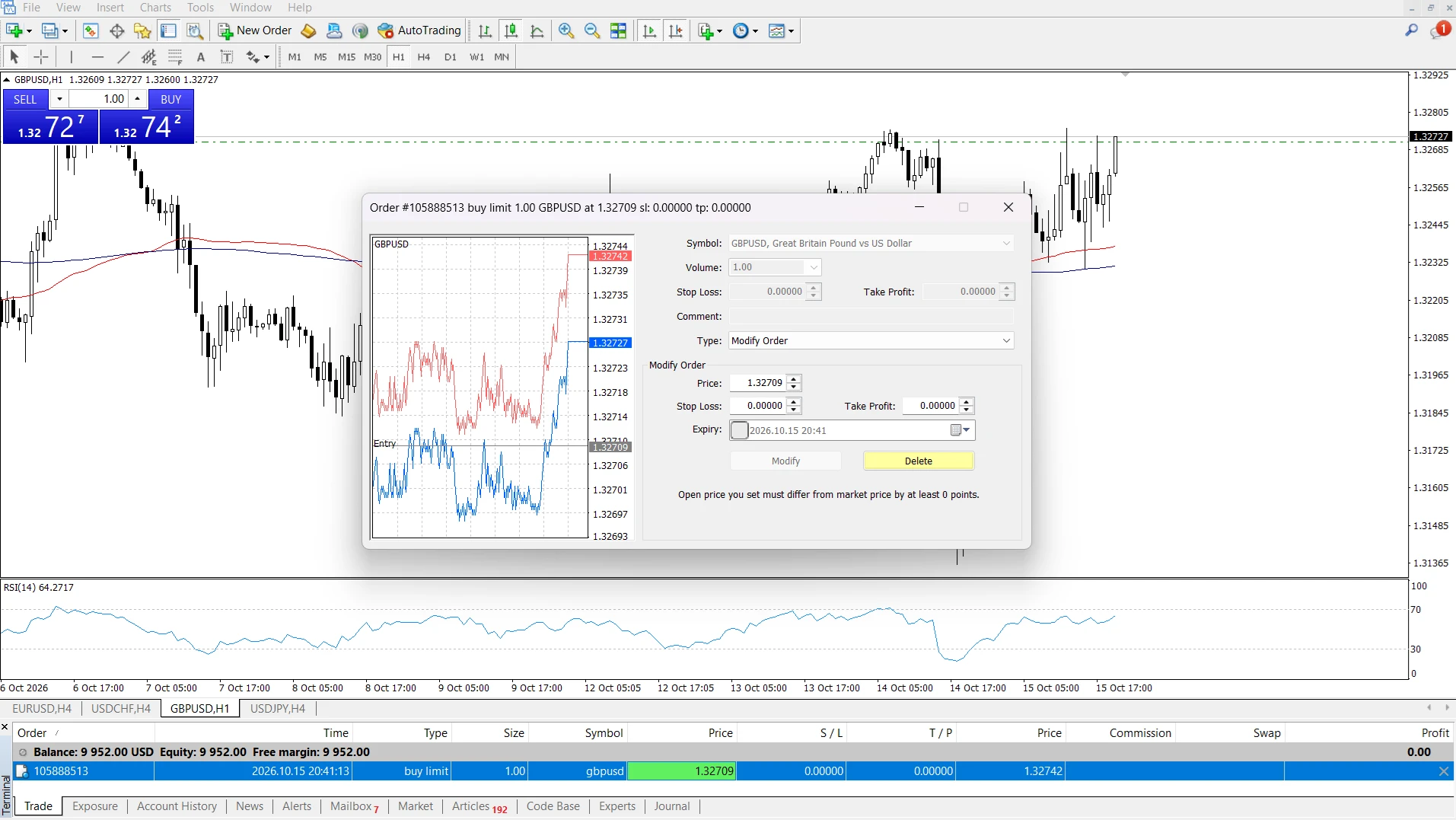Open the Navigator favorites star icon
This screenshot has height=820, width=1456.
142,30
